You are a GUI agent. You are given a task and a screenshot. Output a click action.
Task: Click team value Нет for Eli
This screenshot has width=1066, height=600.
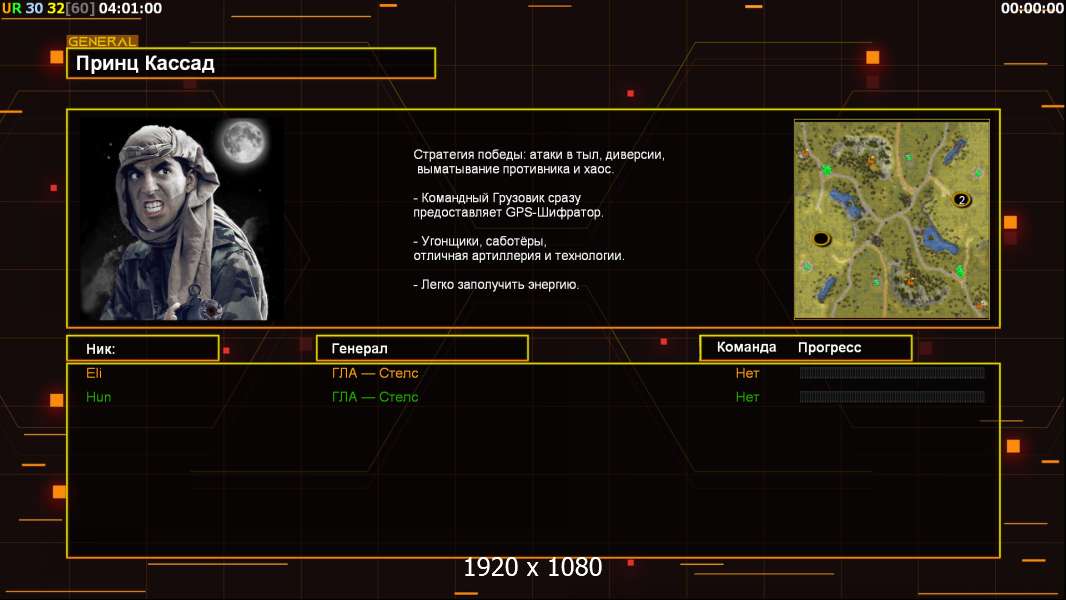tap(747, 373)
